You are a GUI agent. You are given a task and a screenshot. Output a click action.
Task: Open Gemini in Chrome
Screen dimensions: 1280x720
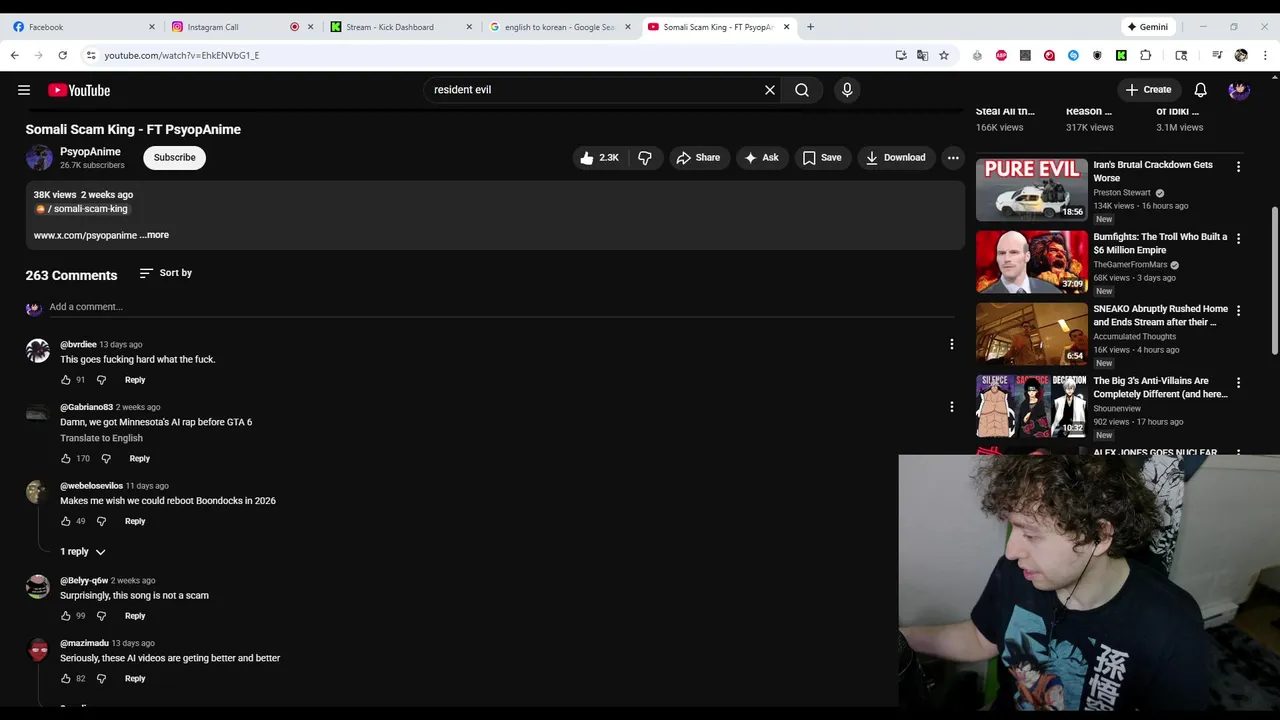(x=1148, y=27)
